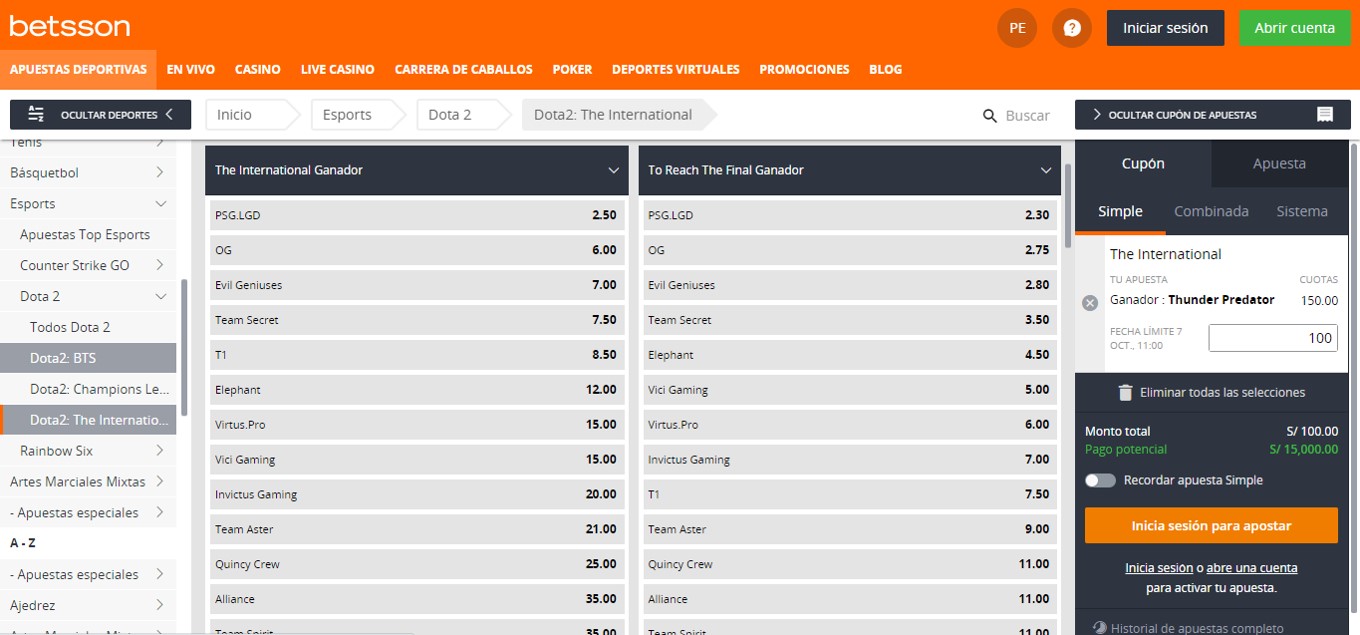
Task: Select Sistema bet type tab
Action: [x=1302, y=212]
